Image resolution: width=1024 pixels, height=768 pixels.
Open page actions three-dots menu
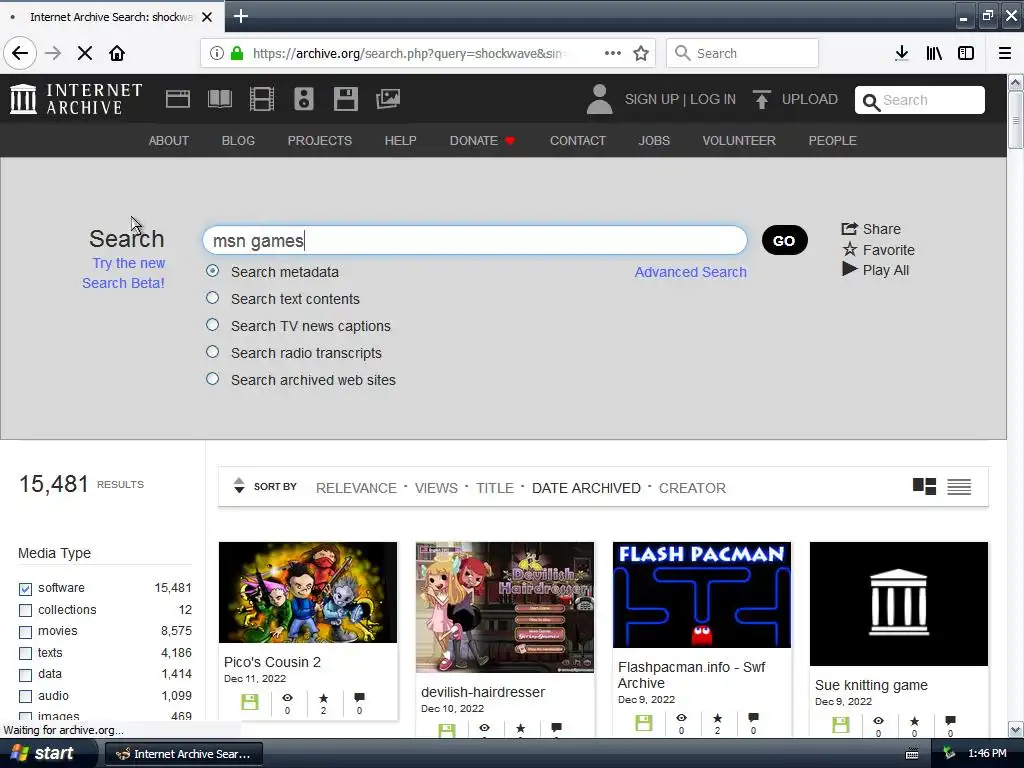[613, 53]
